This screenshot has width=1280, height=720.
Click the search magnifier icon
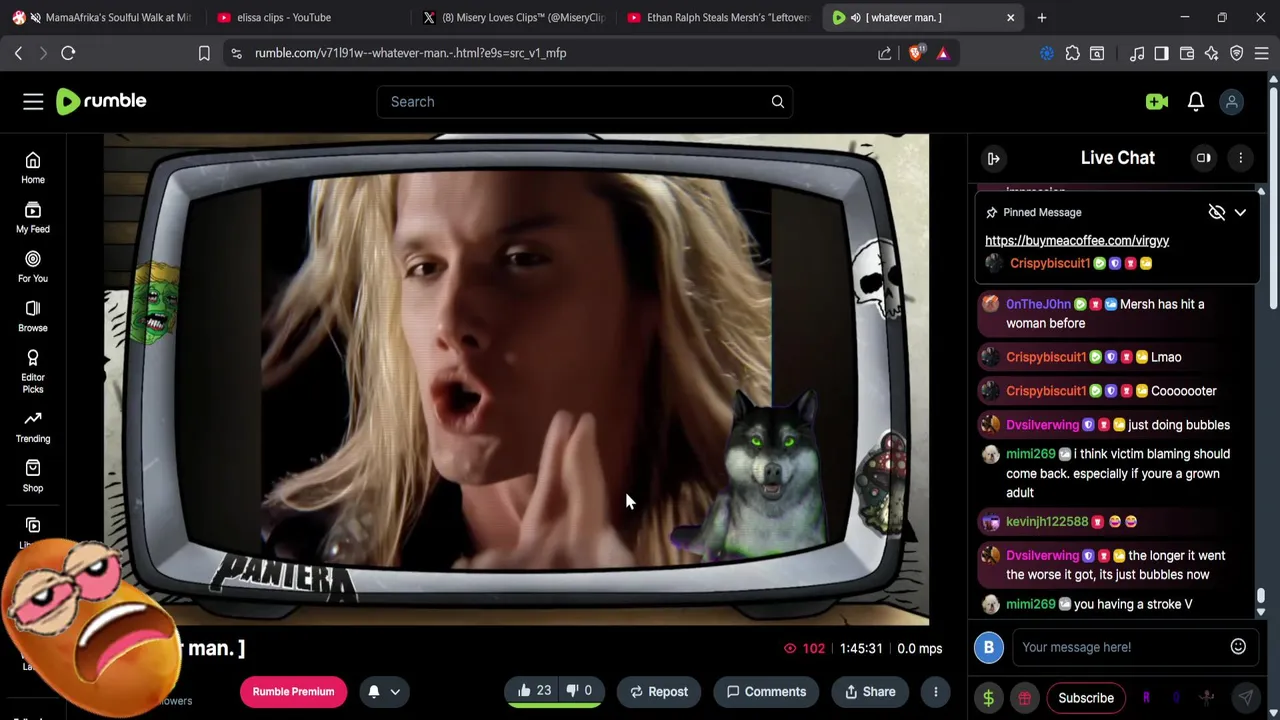[x=778, y=101]
